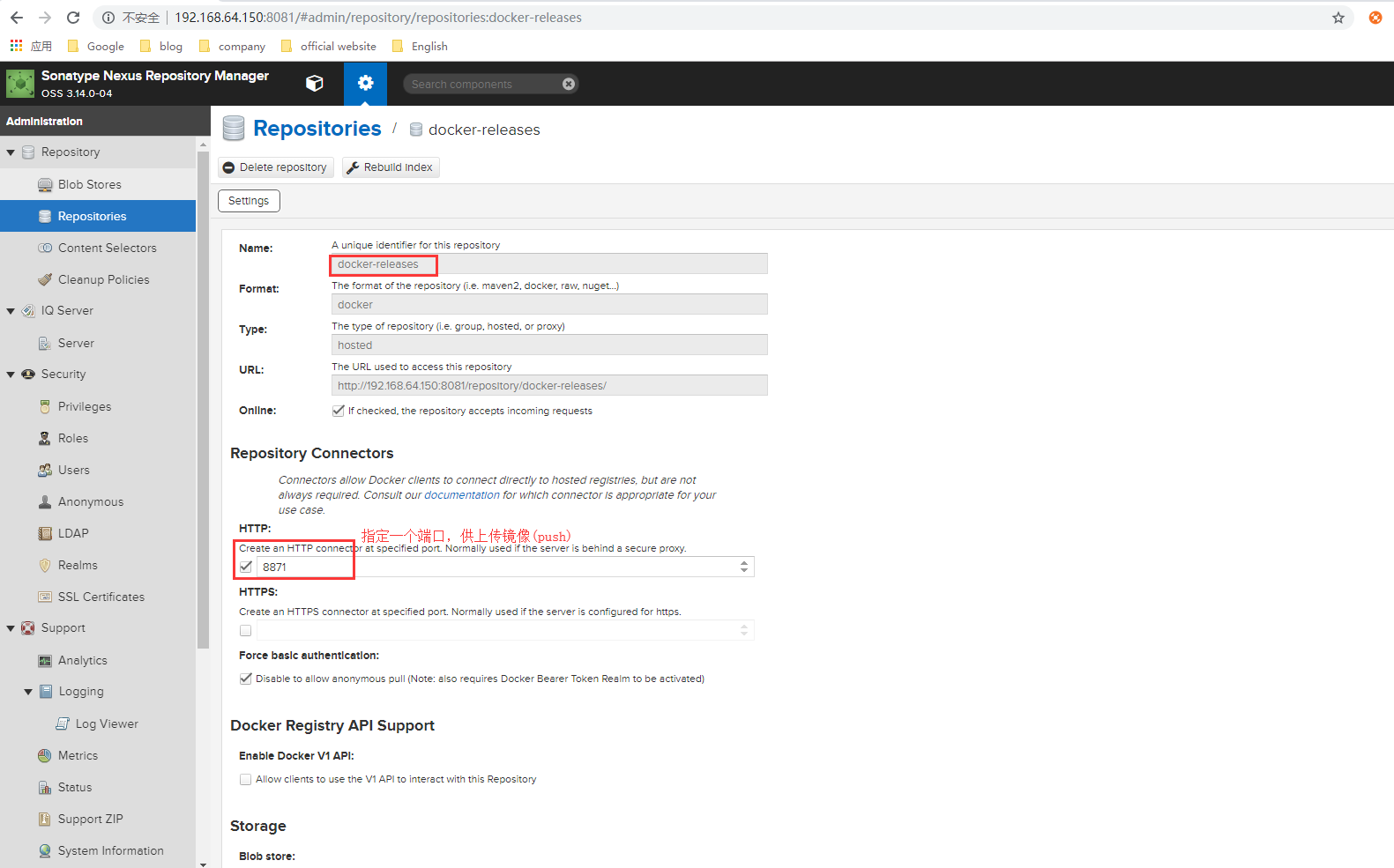Collapse the Logging tree node
1394x868 pixels.
pos(28,692)
